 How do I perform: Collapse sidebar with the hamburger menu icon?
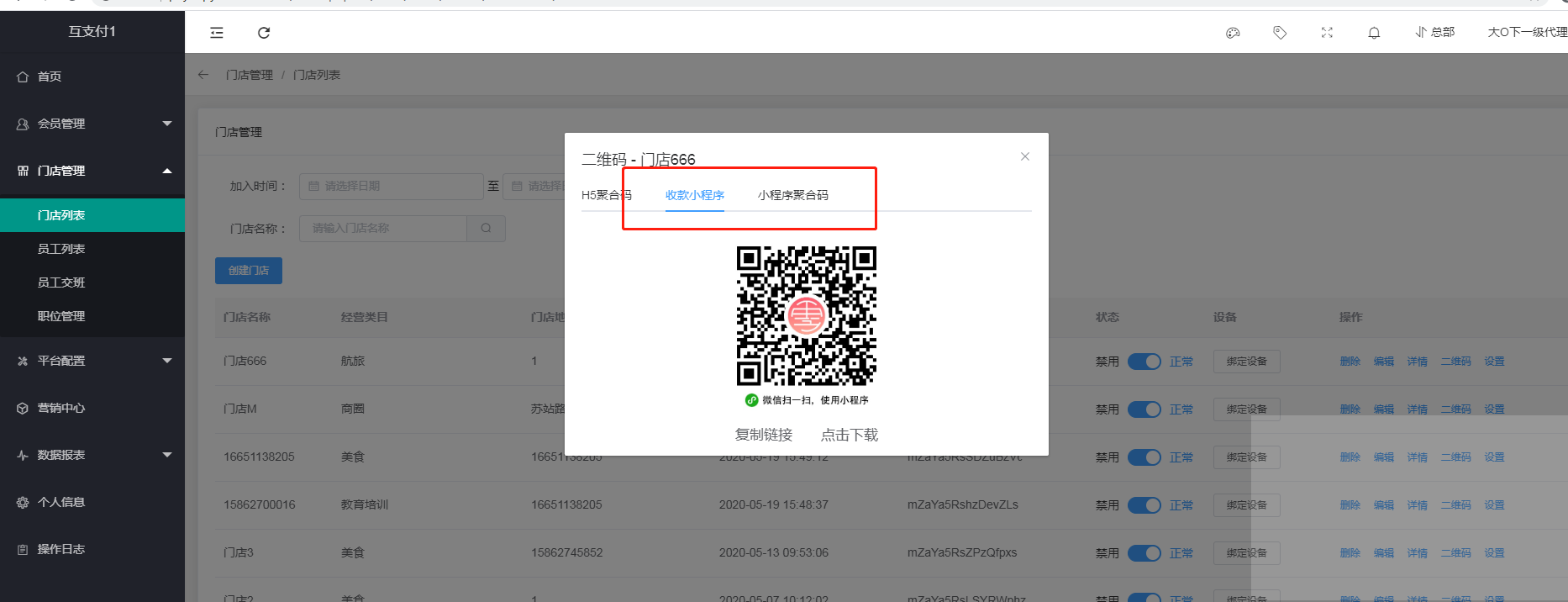217,33
